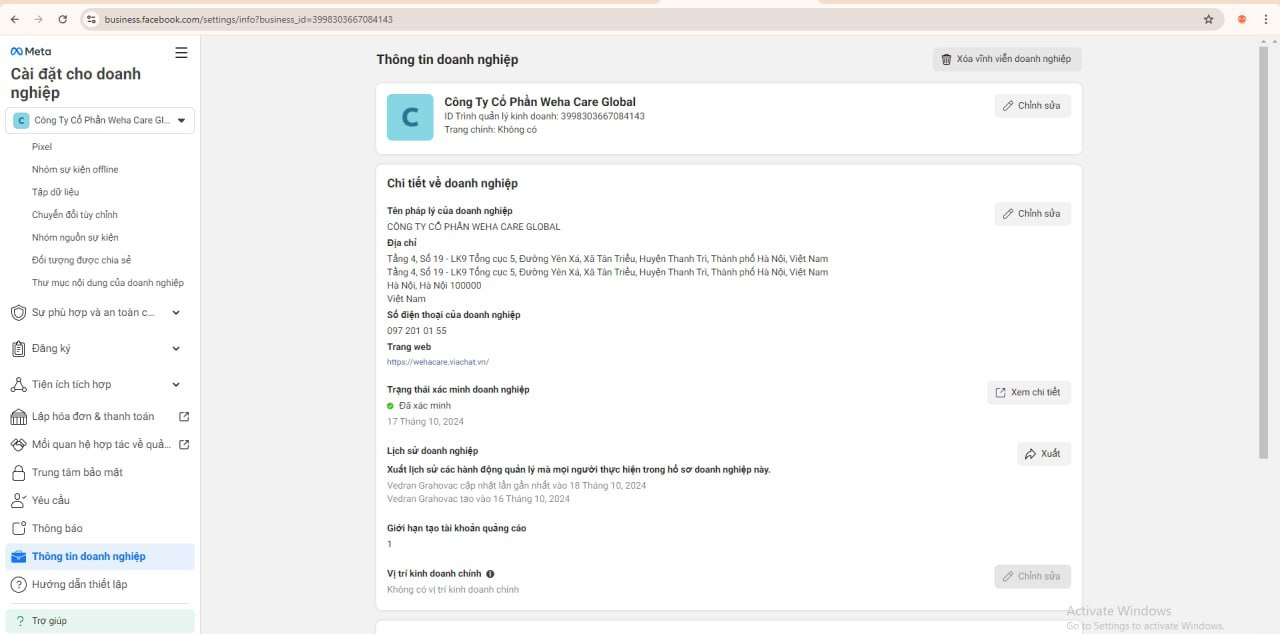Image resolution: width=1280 pixels, height=634 pixels.
Task: Click the Trợ giúp help button
Action: click(x=100, y=621)
